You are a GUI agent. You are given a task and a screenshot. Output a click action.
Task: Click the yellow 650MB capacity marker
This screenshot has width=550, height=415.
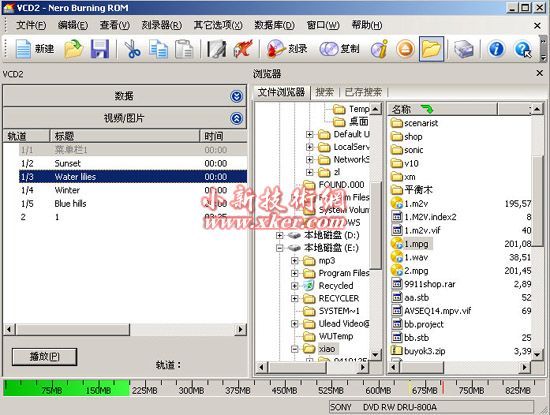point(409,388)
